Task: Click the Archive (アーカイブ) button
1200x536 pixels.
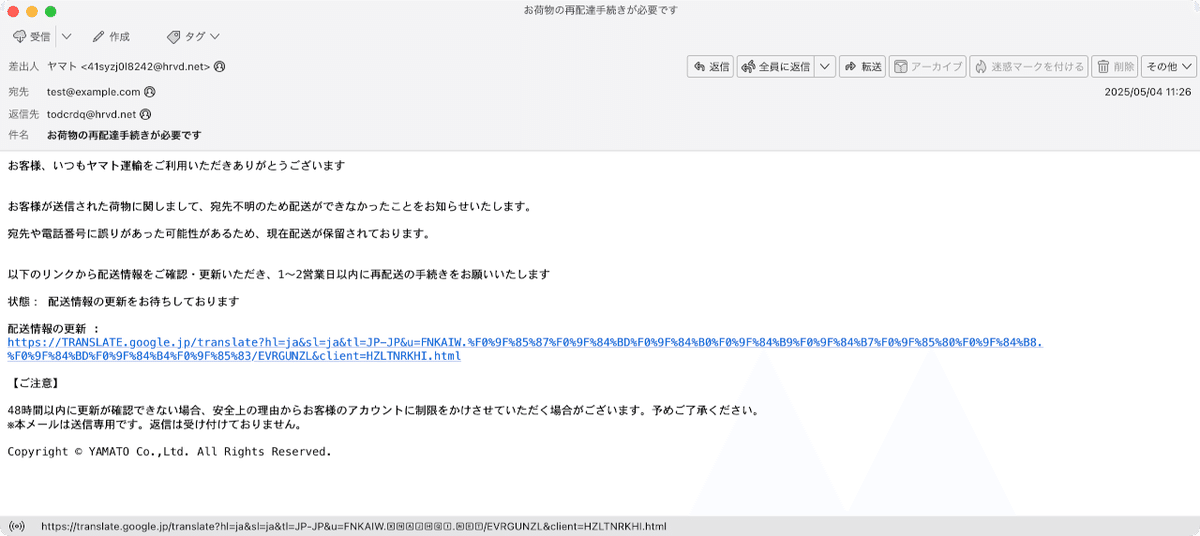Action: 927,67
